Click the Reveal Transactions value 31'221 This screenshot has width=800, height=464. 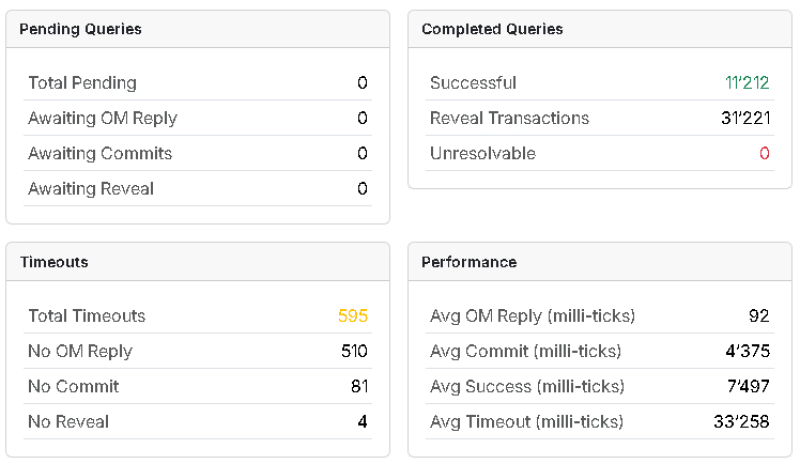pyautogui.click(x=745, y=118)
